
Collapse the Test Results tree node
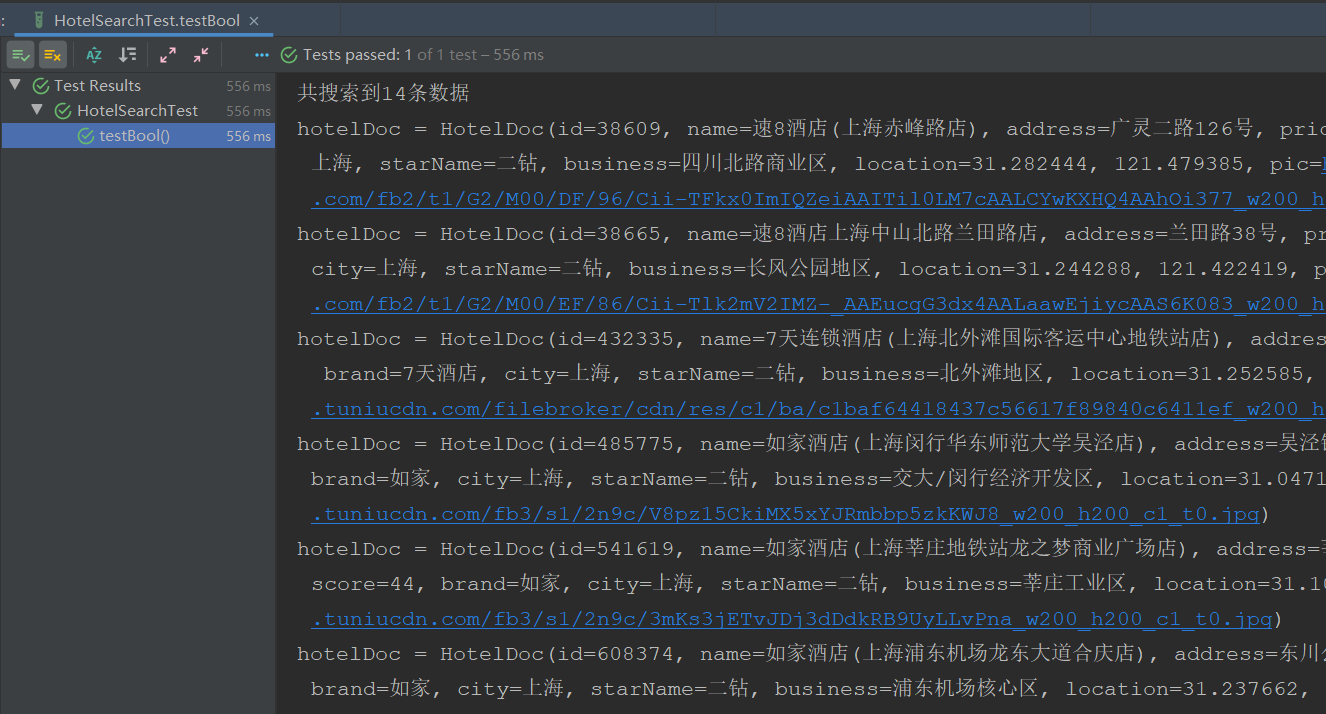tap(15, 85)
